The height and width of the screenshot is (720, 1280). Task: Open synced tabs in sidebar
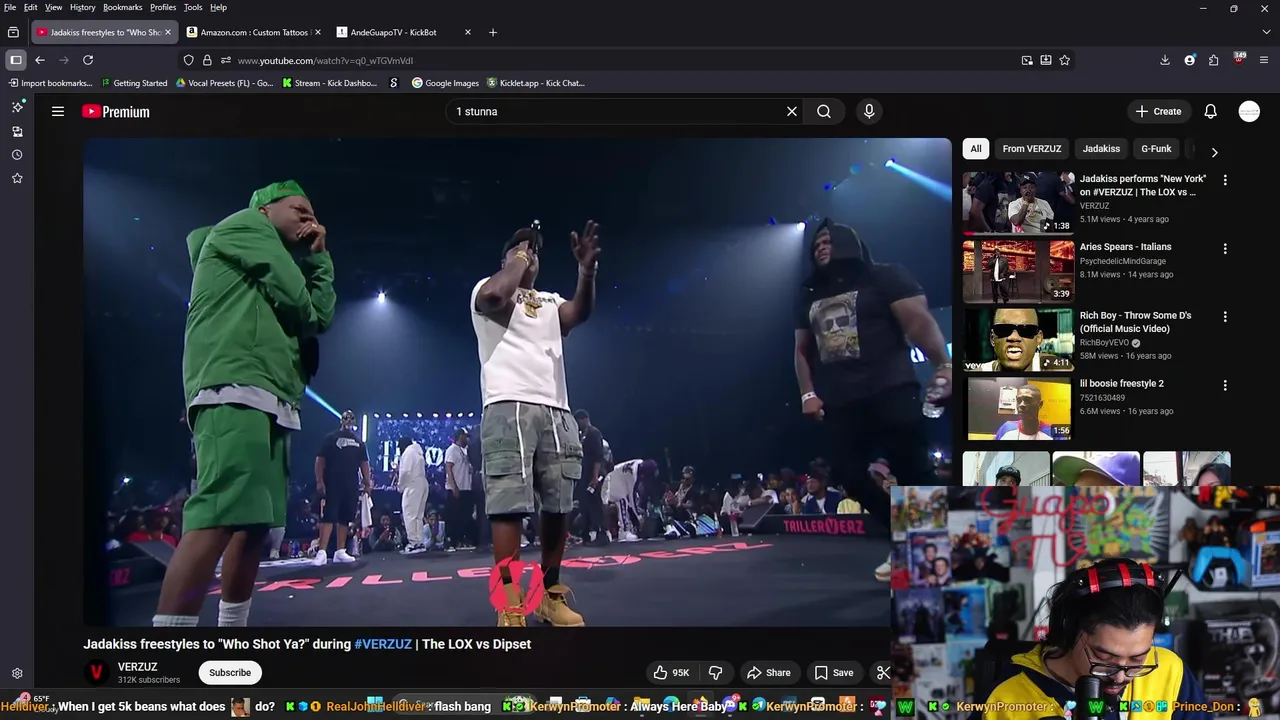(x=17, y=131)
